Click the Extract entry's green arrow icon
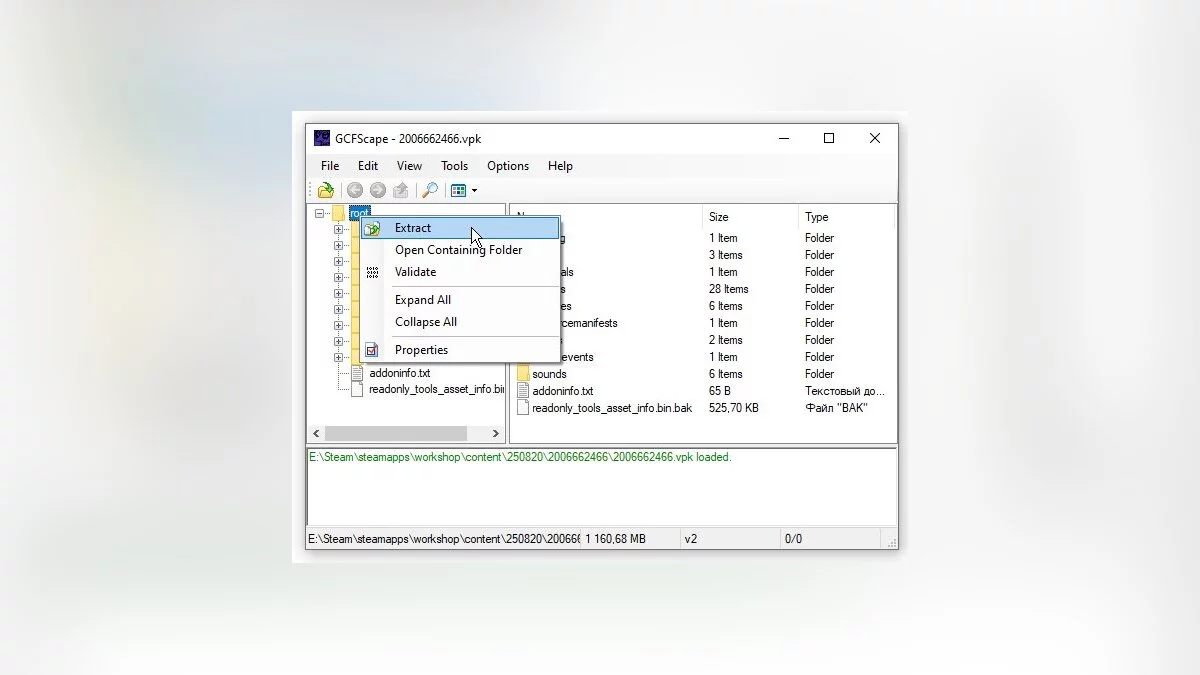Viewport: 1200px width, 675px height. 372,228
